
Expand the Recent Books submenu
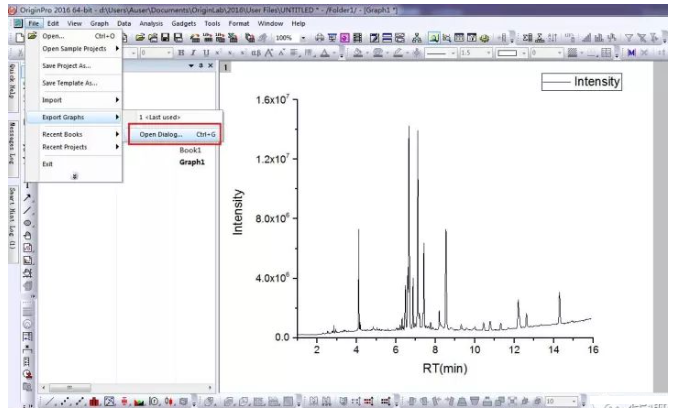[78, 134]
